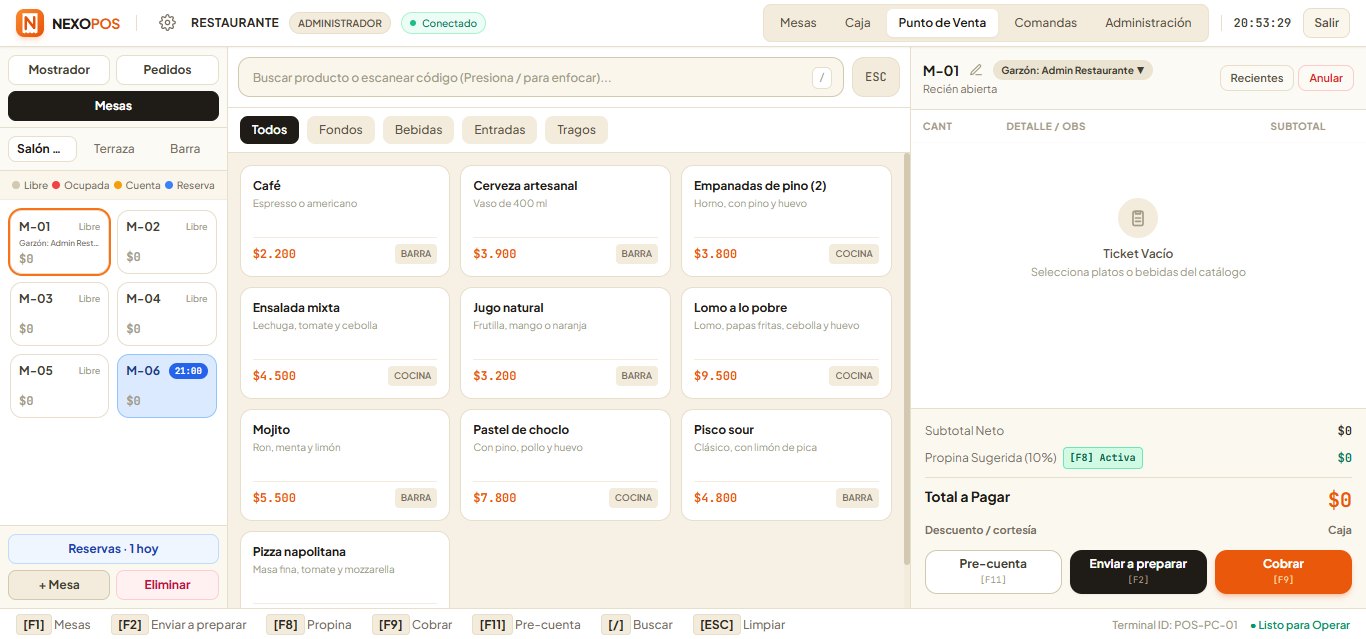Click the ADMINISTRADOR role badge
This screenshot has width=1366, height=639.
click(x=340, y=23)
